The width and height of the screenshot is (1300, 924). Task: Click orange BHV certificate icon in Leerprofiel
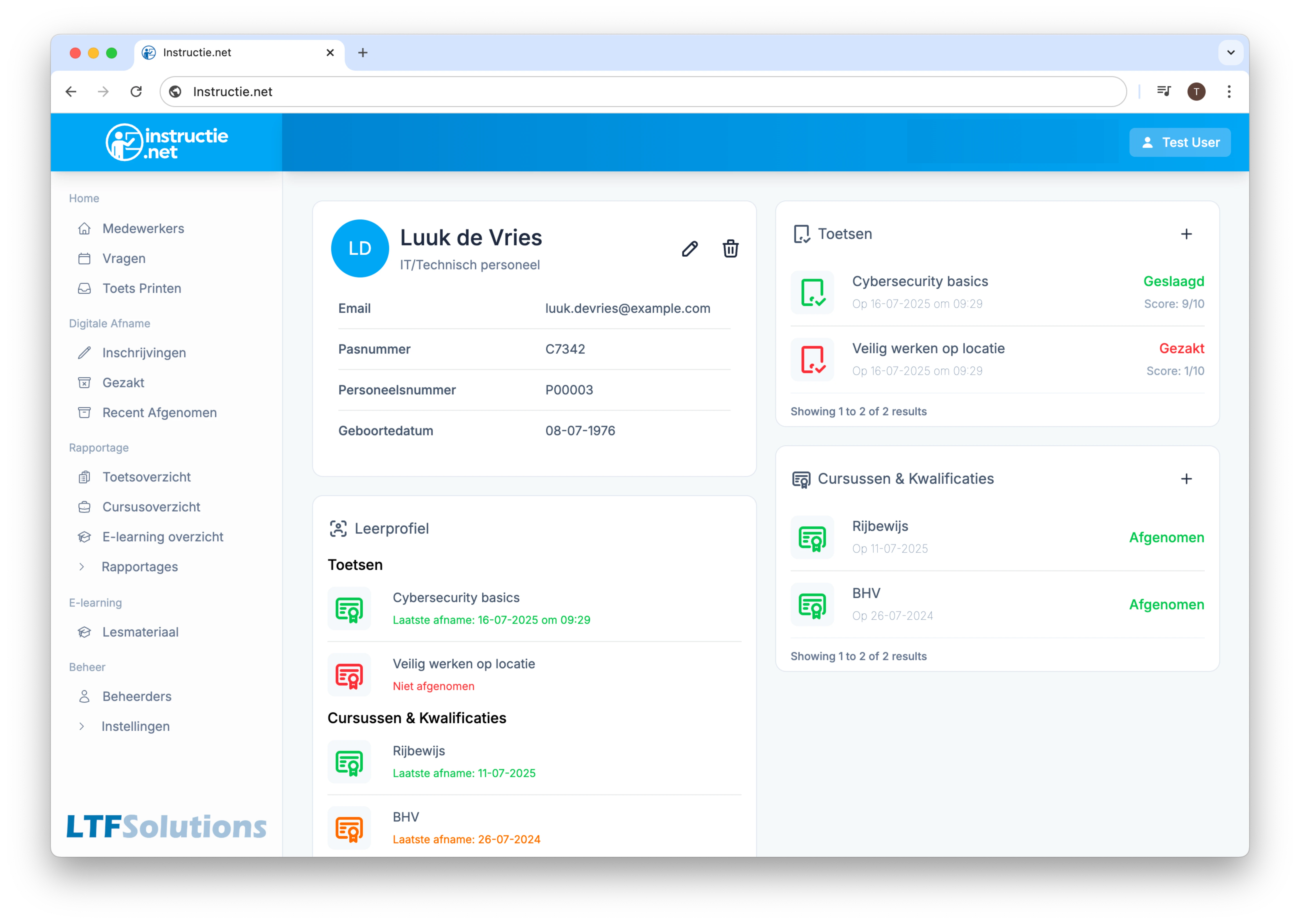click(349, 828)
